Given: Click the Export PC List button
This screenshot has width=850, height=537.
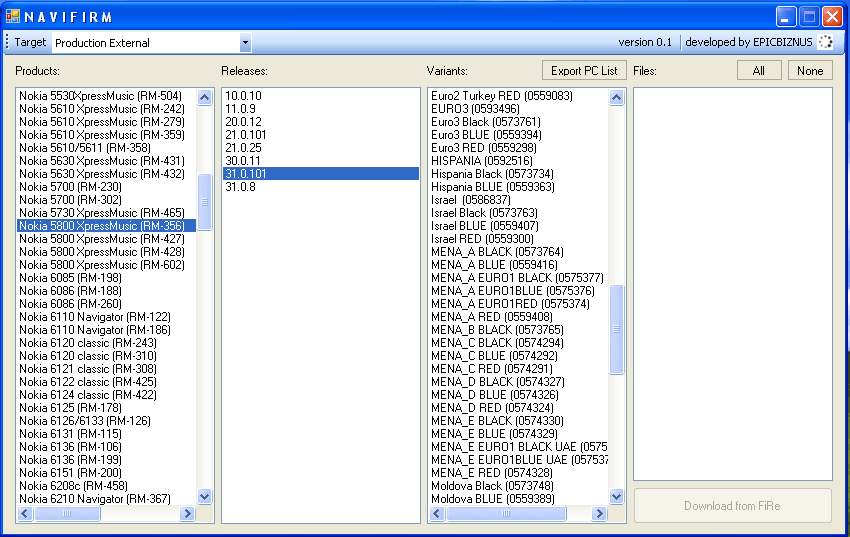Looking at the screenshot, I should (584, 70).
